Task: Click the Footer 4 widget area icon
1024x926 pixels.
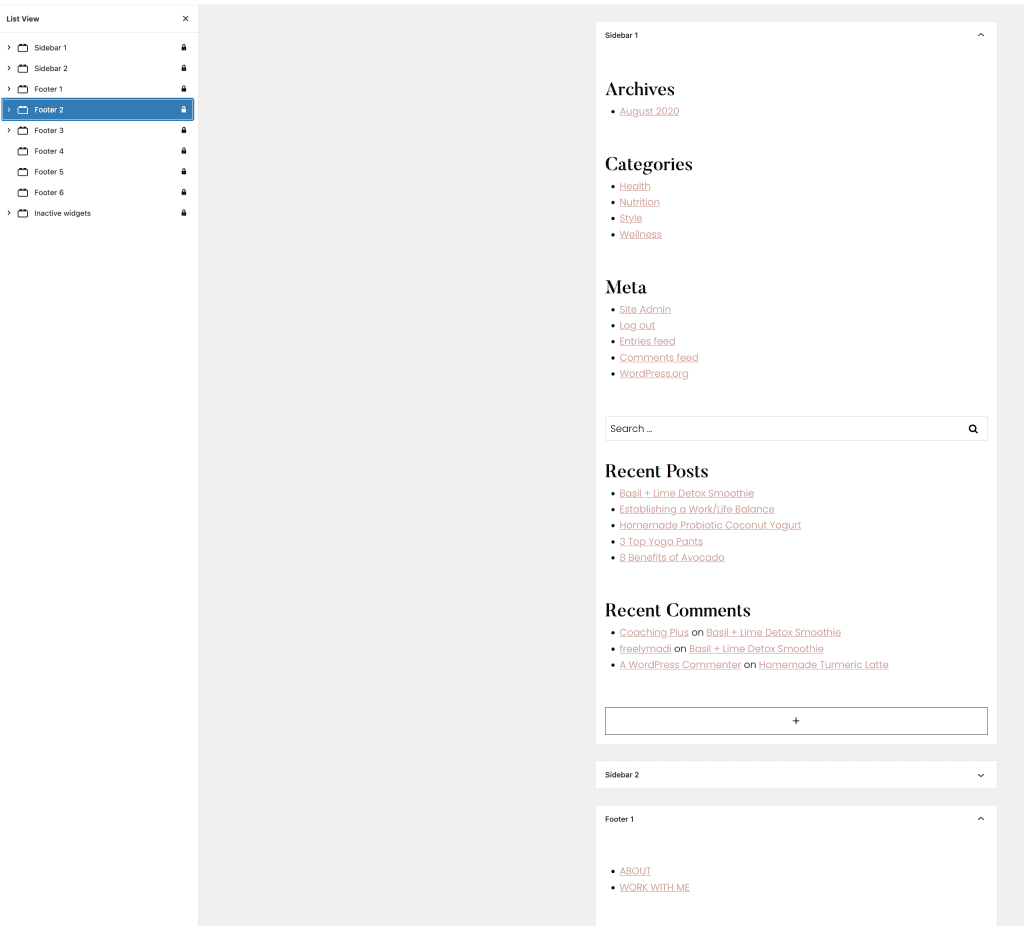Action: coord(23,151)
